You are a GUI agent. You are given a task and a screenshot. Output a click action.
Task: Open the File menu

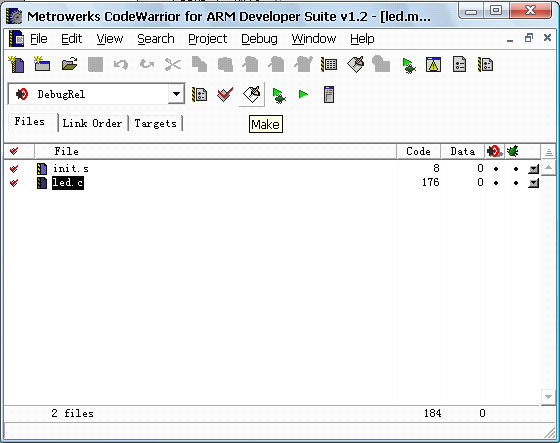pos(39,39)
